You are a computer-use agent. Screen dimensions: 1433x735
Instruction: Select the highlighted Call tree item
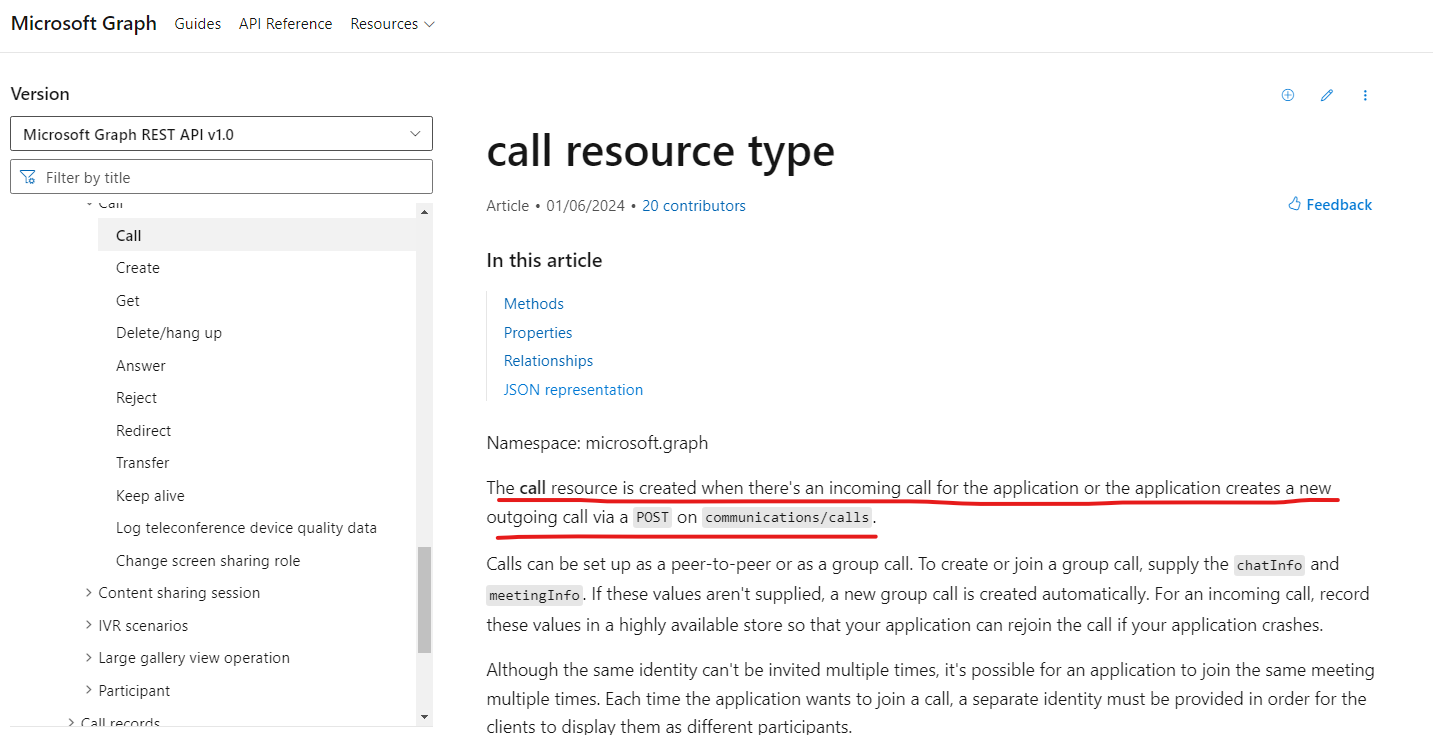(x=257, y=236)
